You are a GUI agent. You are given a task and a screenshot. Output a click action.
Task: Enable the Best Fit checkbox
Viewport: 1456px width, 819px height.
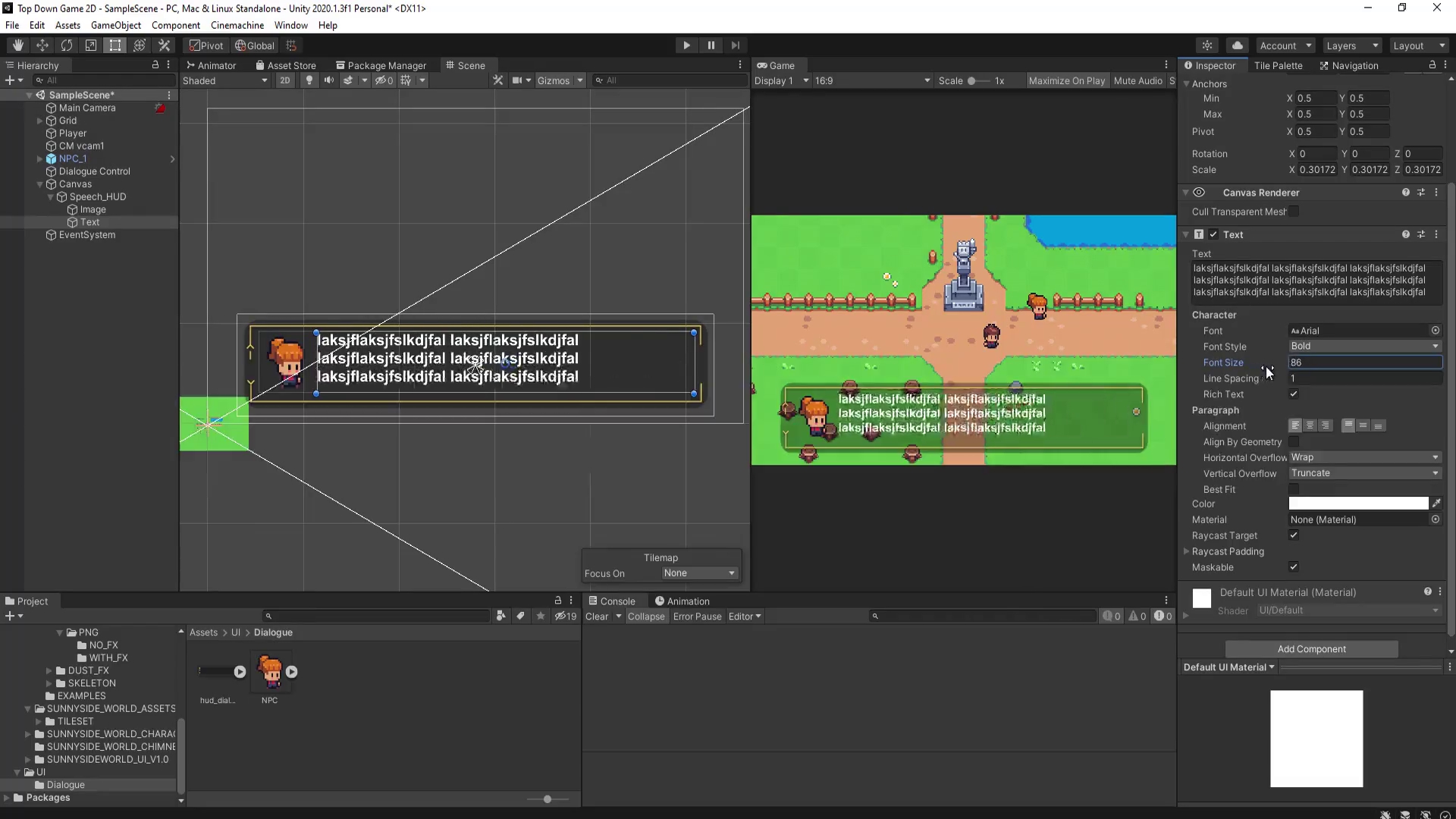(x=1294, y=489)
